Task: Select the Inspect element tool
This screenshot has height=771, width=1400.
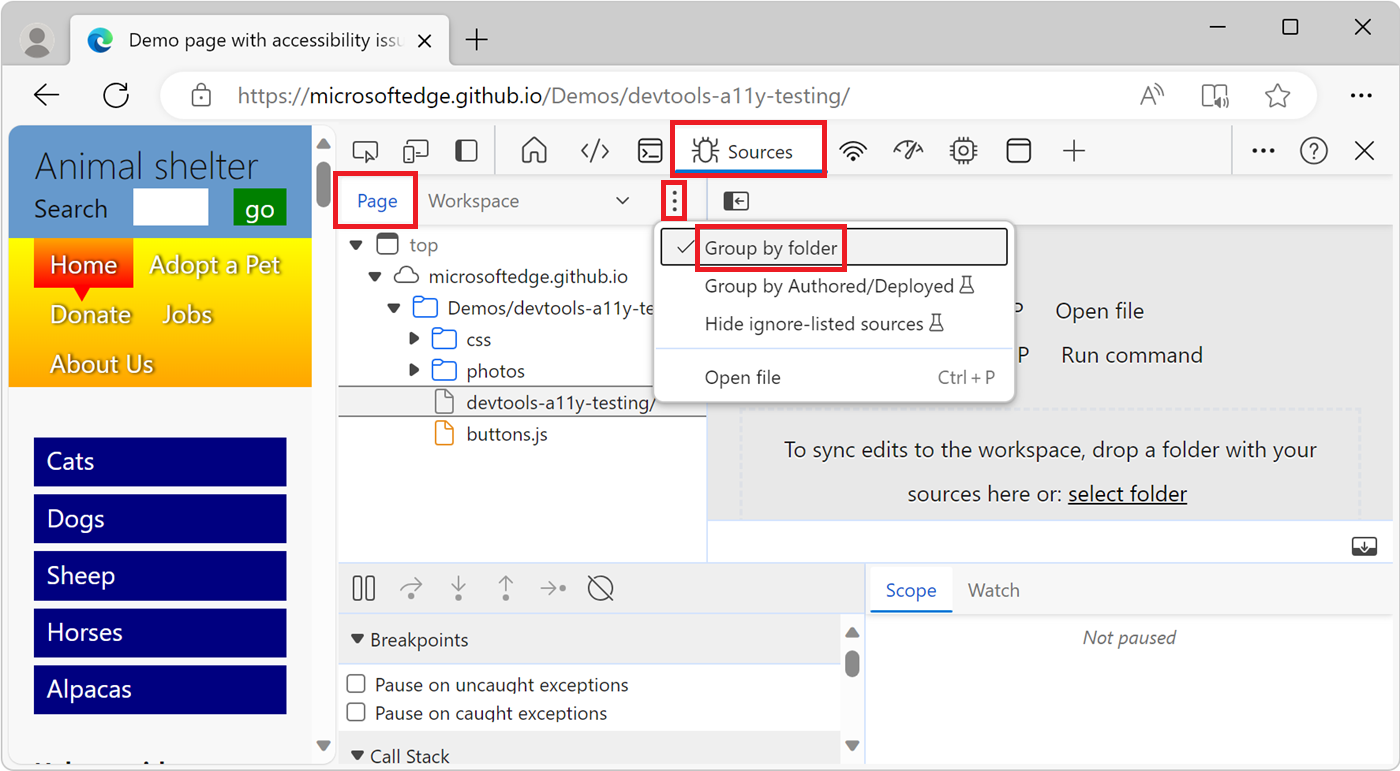Action: (365, 150)
